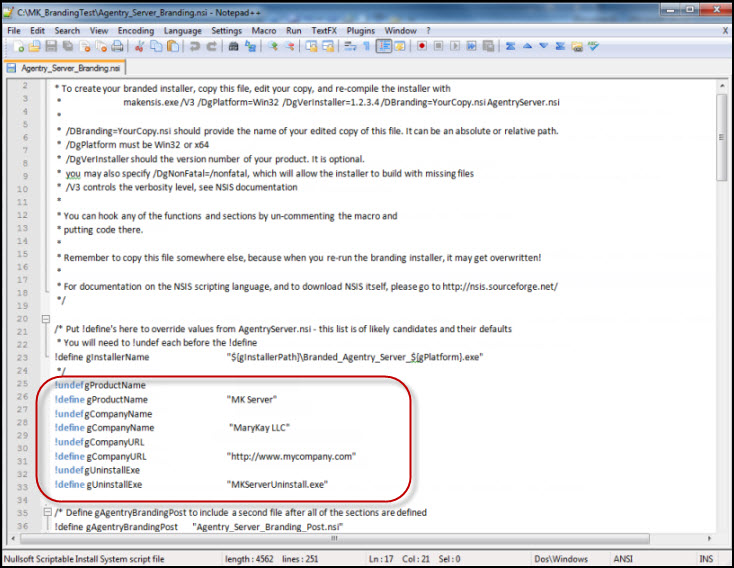The height and width of the screenshot is (568, 734).
Task: Click the Cut scissors icon
Action: pyautogui.click(x=141, y=46)
